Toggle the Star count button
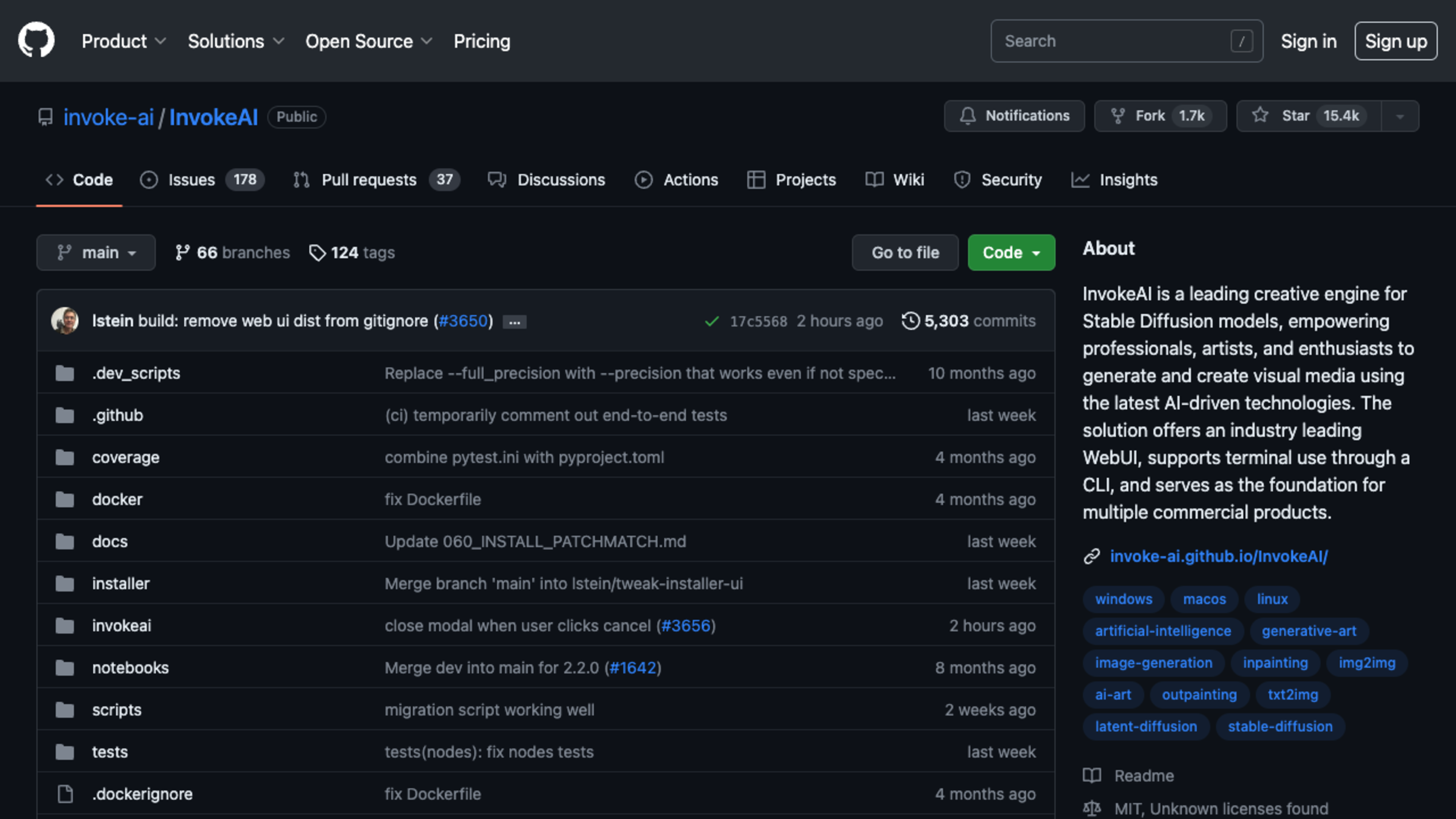Screen dimensions: 1456x819 [1341, 115]
